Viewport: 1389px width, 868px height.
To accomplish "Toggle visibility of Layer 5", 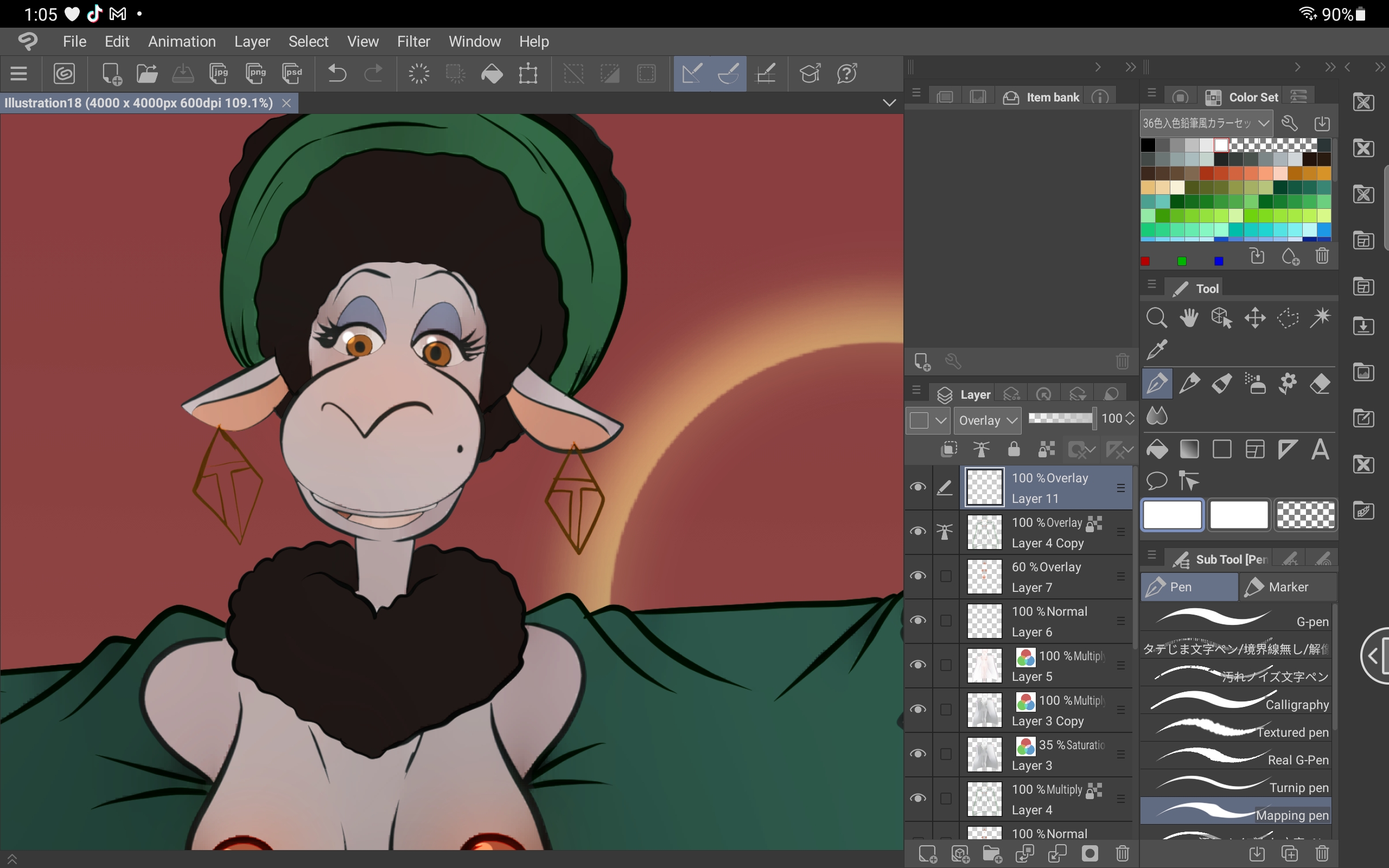I will [918, 665].
